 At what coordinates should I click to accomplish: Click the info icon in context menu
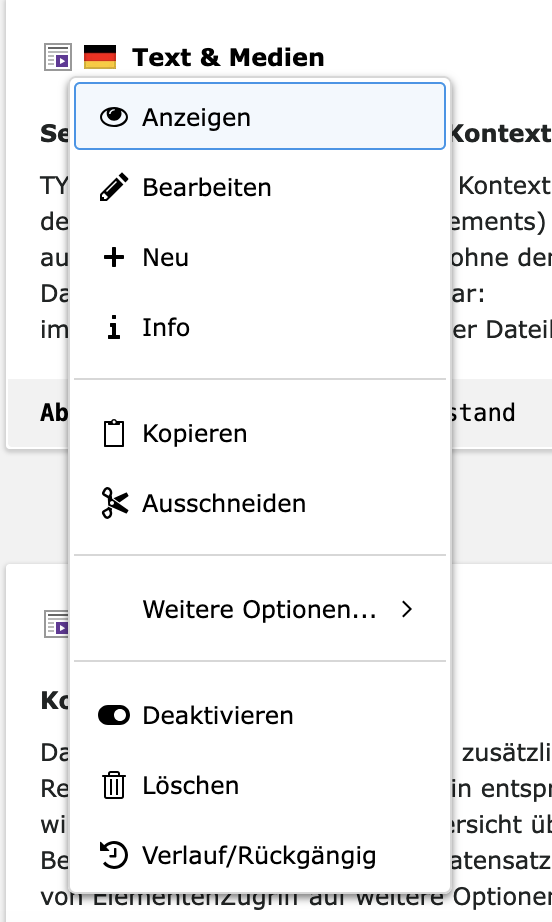pyautogui.click(x=114, y=327)
